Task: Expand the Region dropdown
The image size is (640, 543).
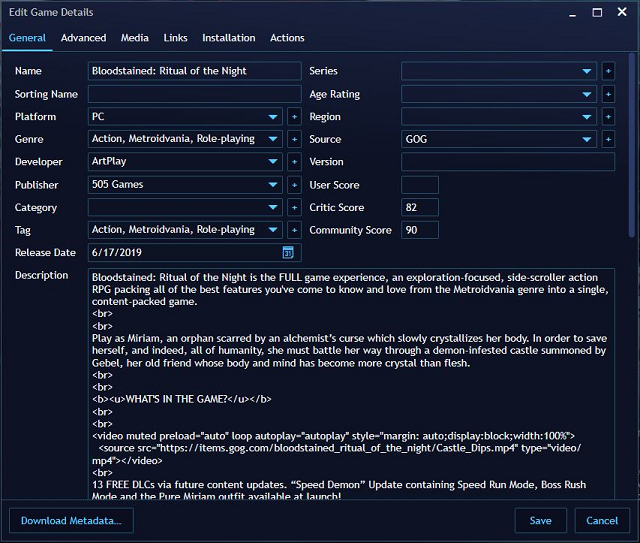Action: [587, 117]
